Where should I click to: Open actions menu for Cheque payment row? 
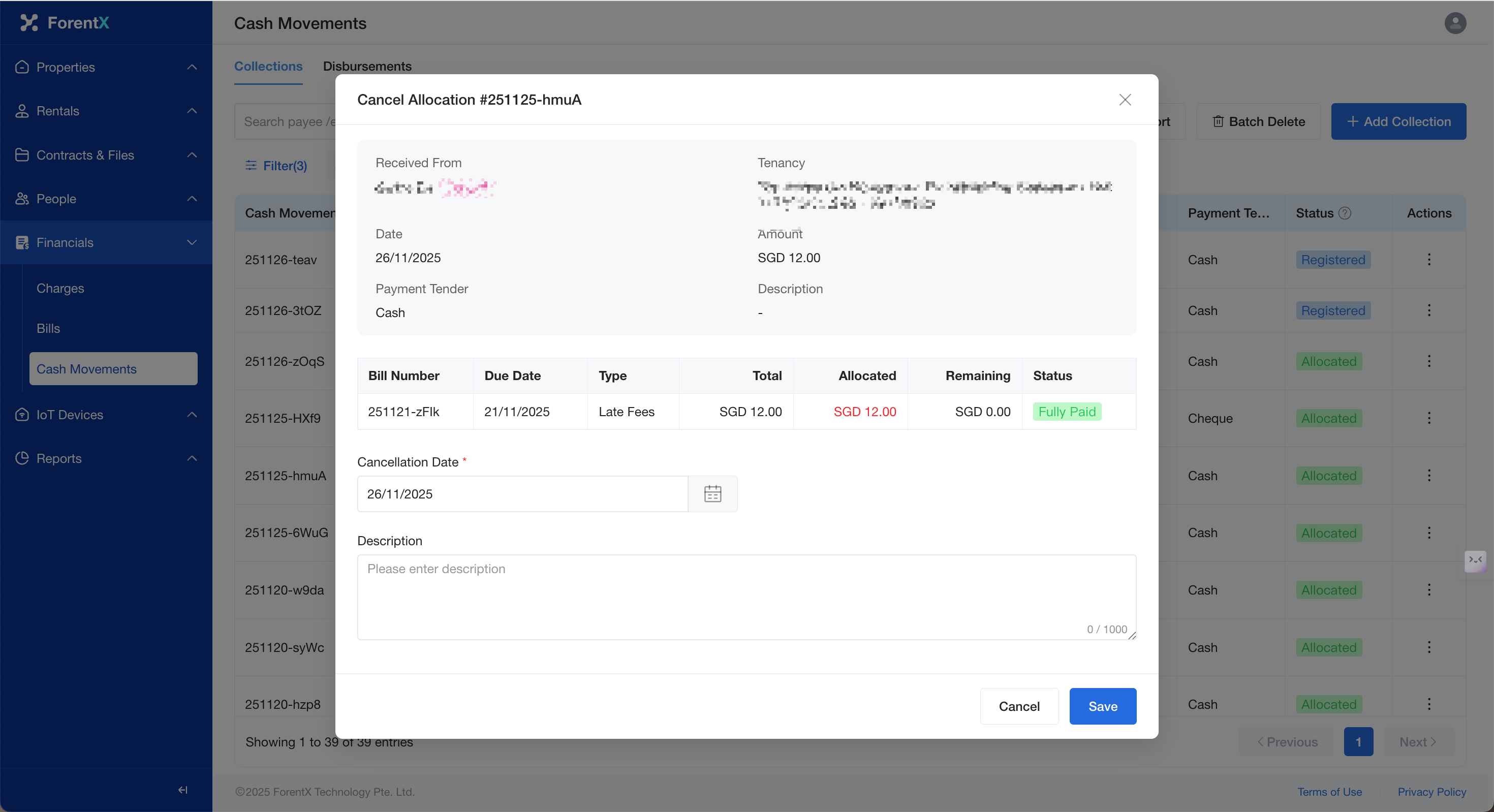[x=1428, y=418]
